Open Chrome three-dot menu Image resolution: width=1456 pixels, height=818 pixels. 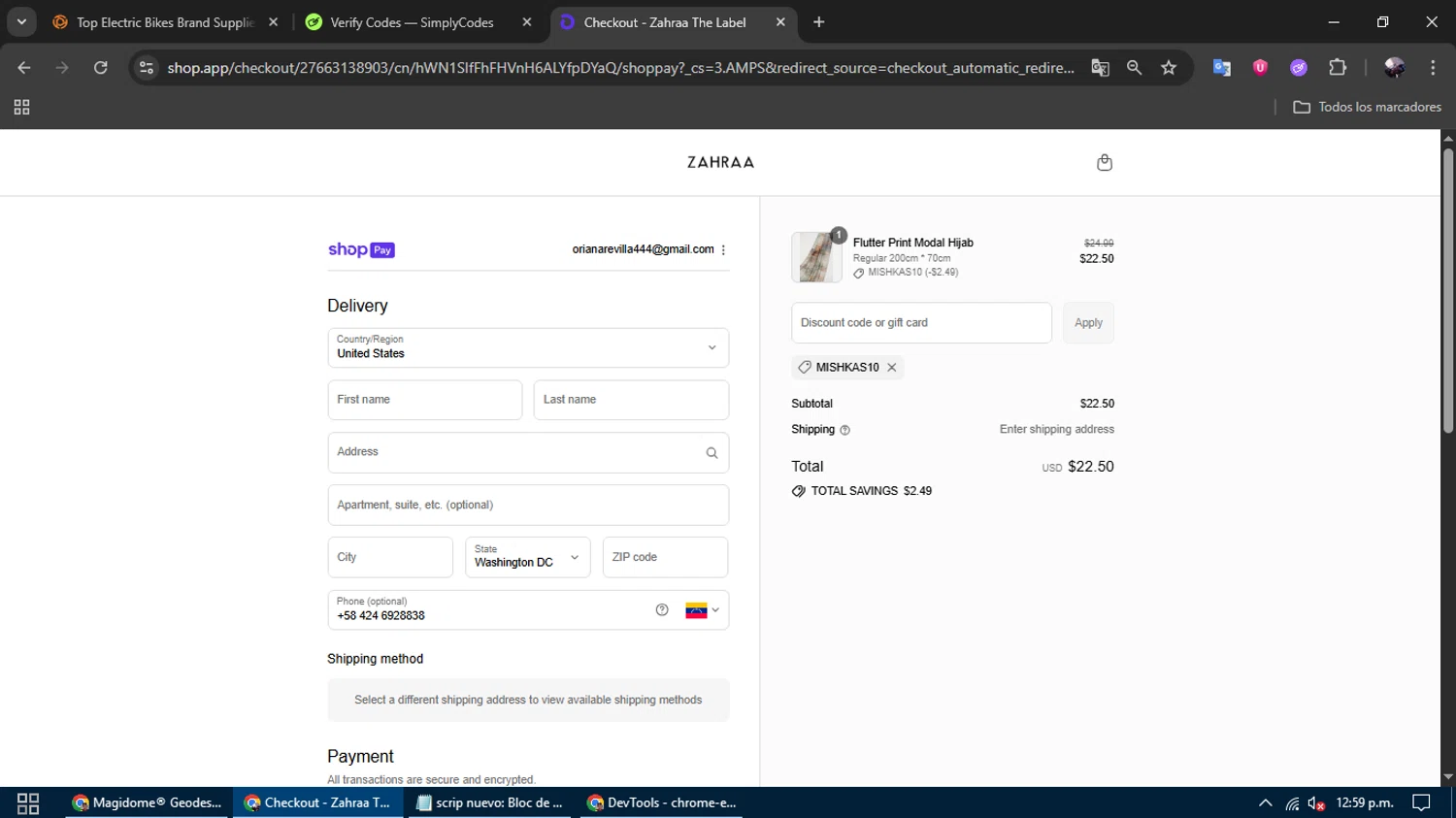tap(1433, 68)
